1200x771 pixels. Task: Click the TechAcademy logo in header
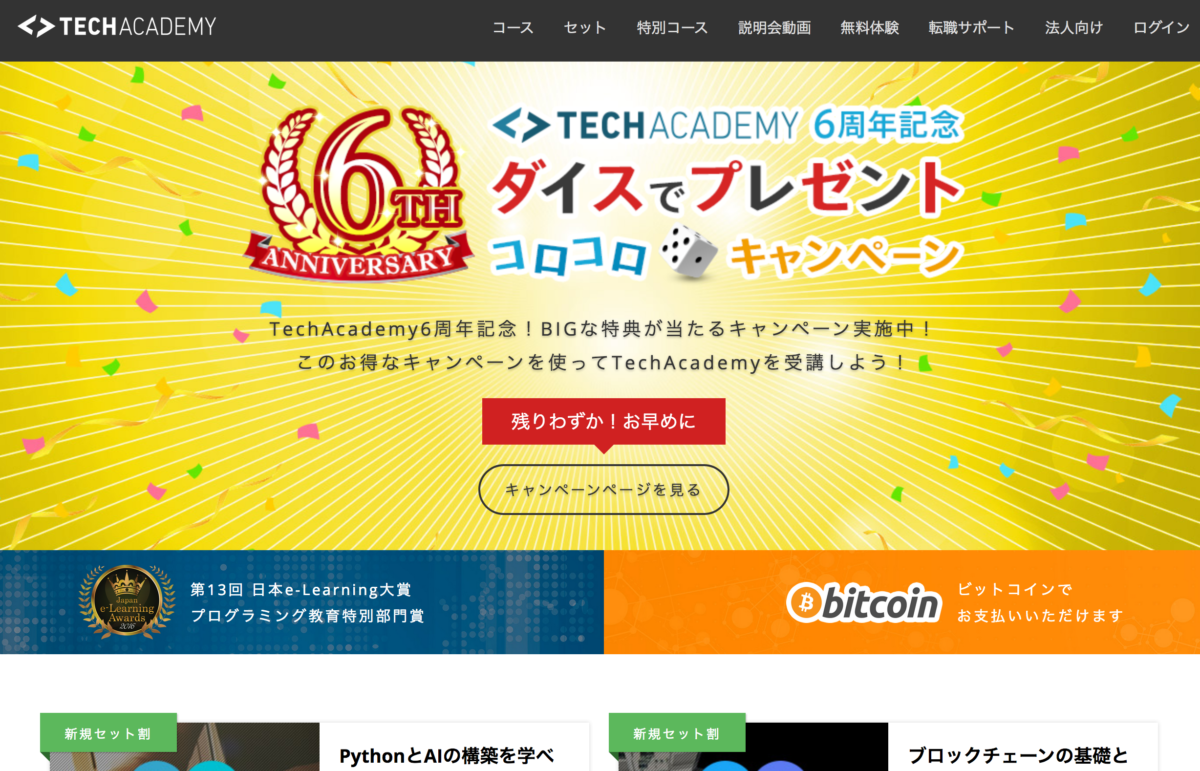coord(117,27)
